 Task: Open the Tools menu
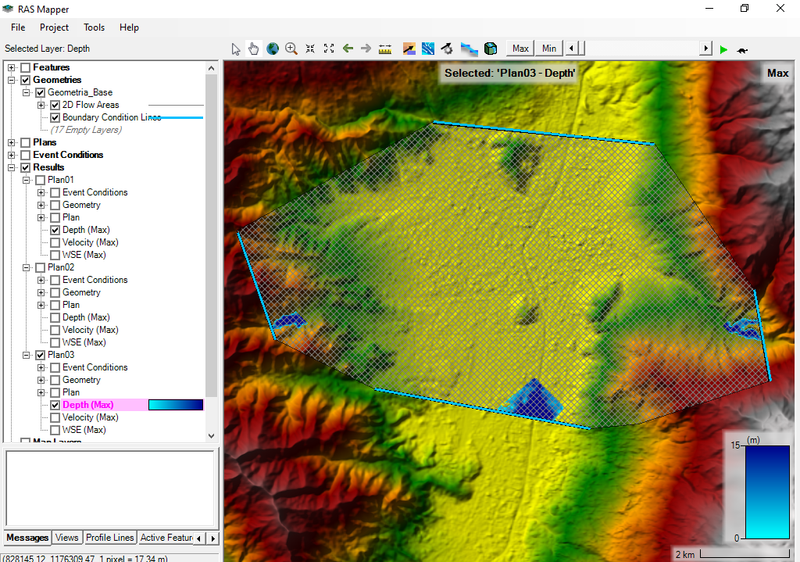click(x=94, y=27)
